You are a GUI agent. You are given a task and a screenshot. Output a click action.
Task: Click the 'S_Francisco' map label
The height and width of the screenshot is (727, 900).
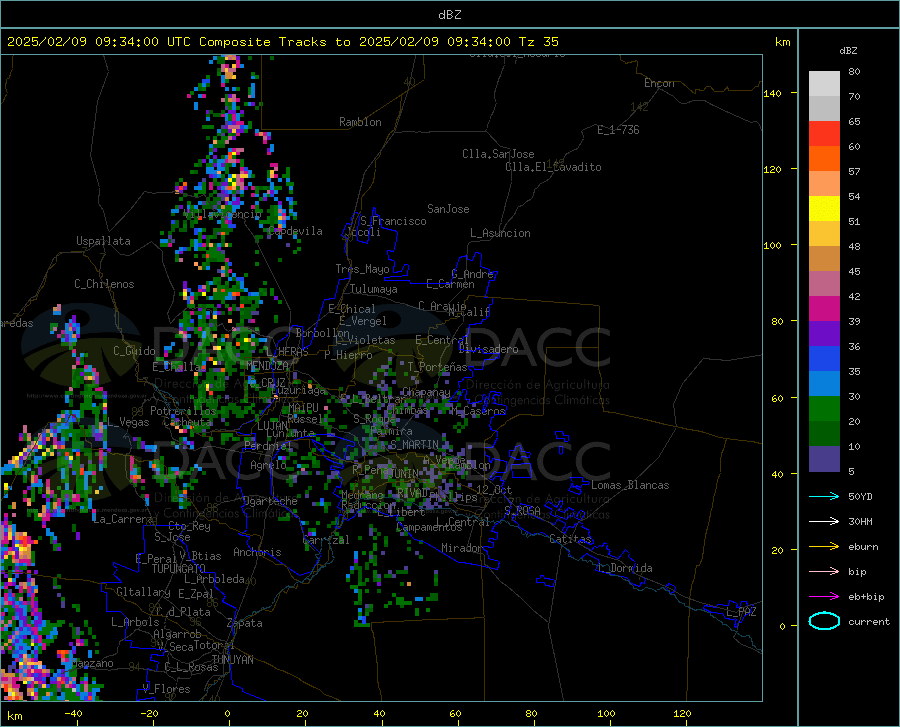(x=393, y=221)
